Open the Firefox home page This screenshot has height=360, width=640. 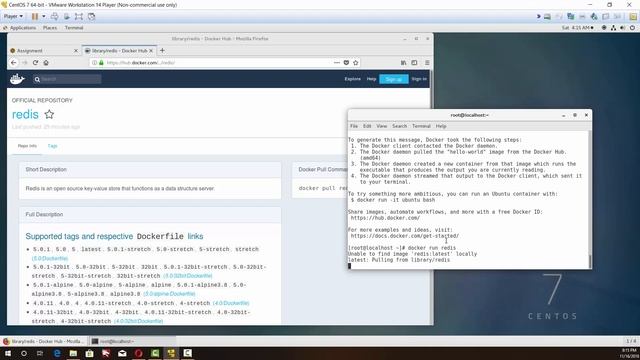[46, 62]
